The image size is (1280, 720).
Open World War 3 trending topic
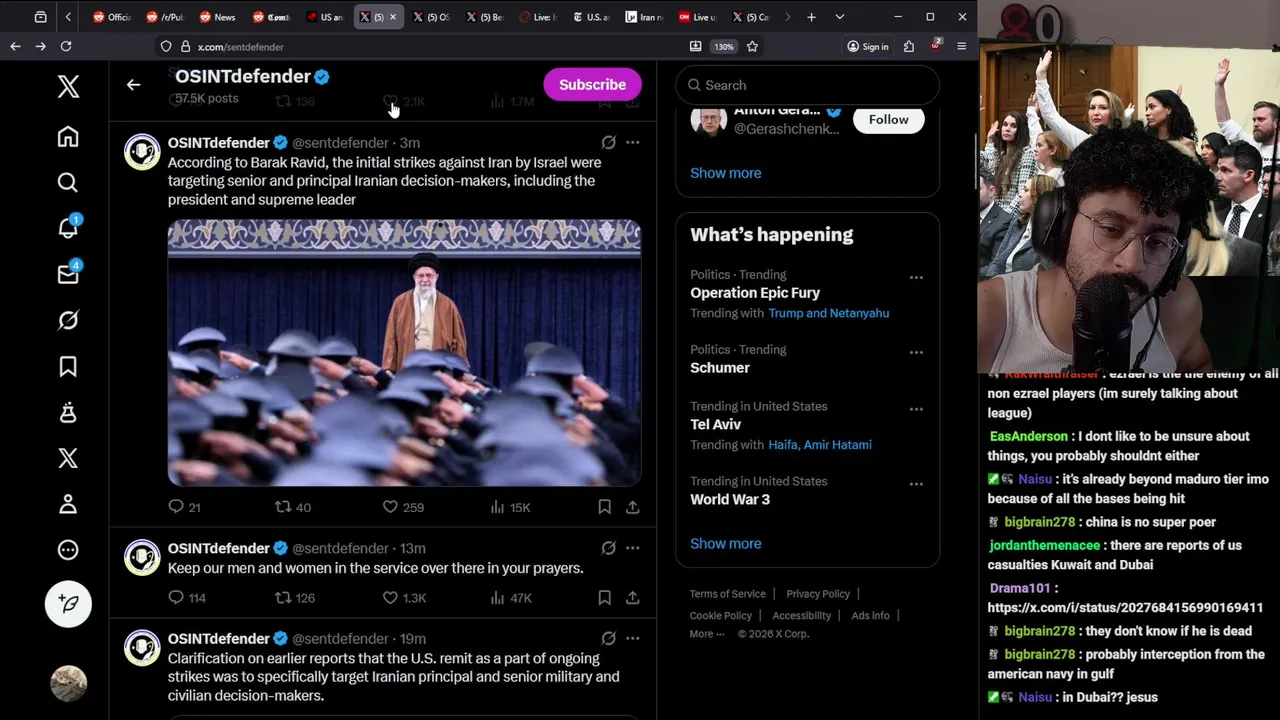tap(730, 499)
